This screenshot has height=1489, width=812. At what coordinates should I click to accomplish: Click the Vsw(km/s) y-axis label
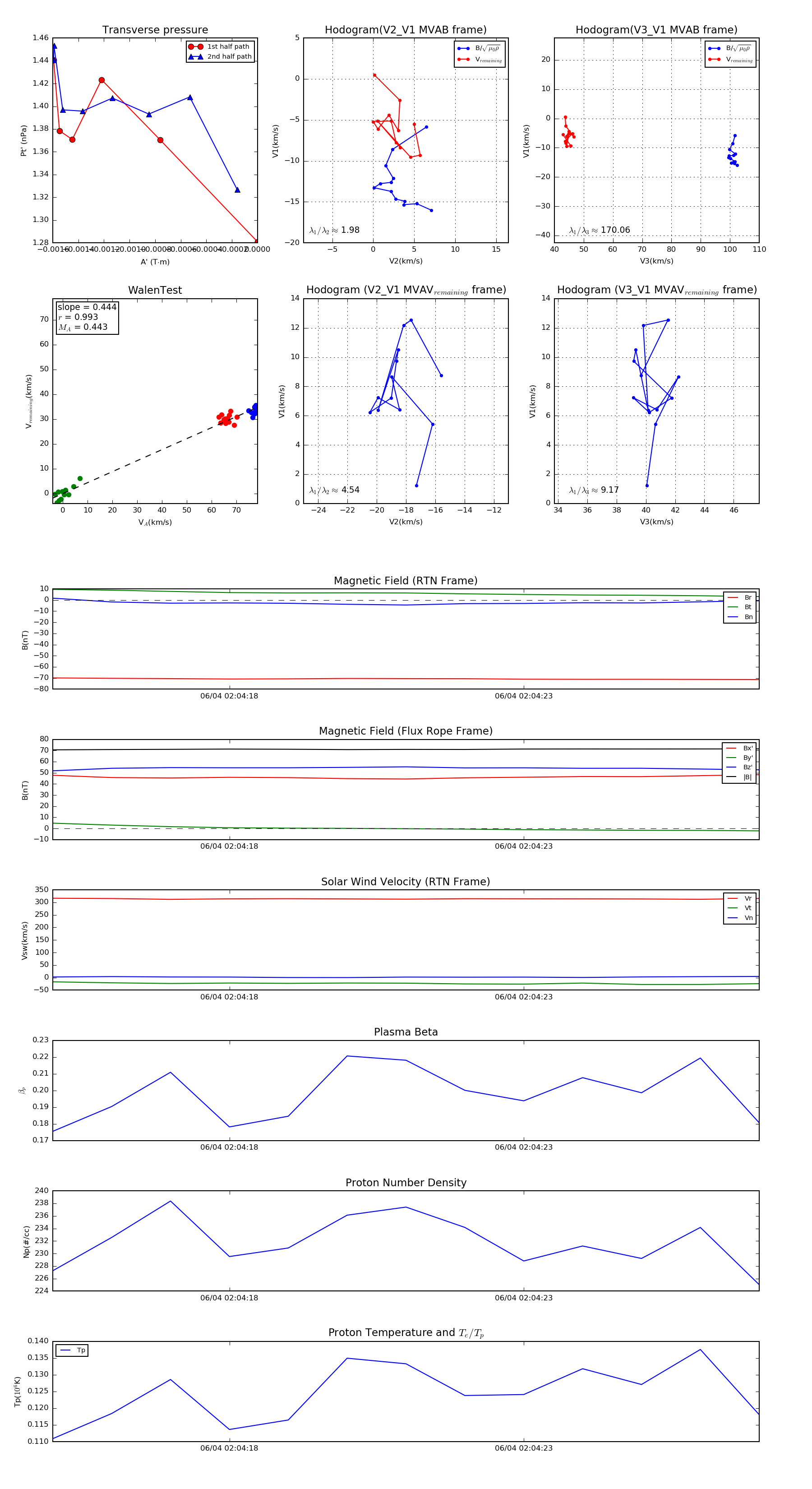24,941
